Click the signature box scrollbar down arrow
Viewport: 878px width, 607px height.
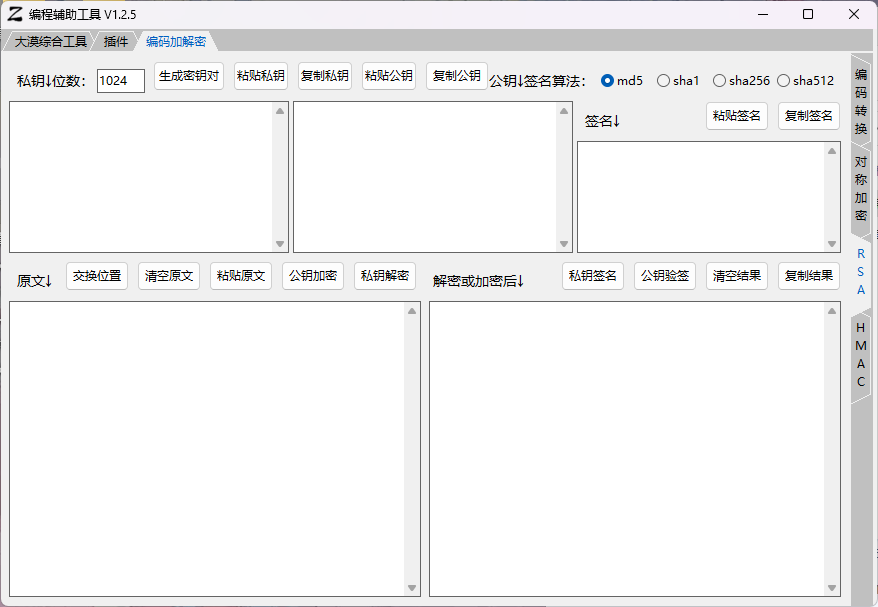click(832, 244)
